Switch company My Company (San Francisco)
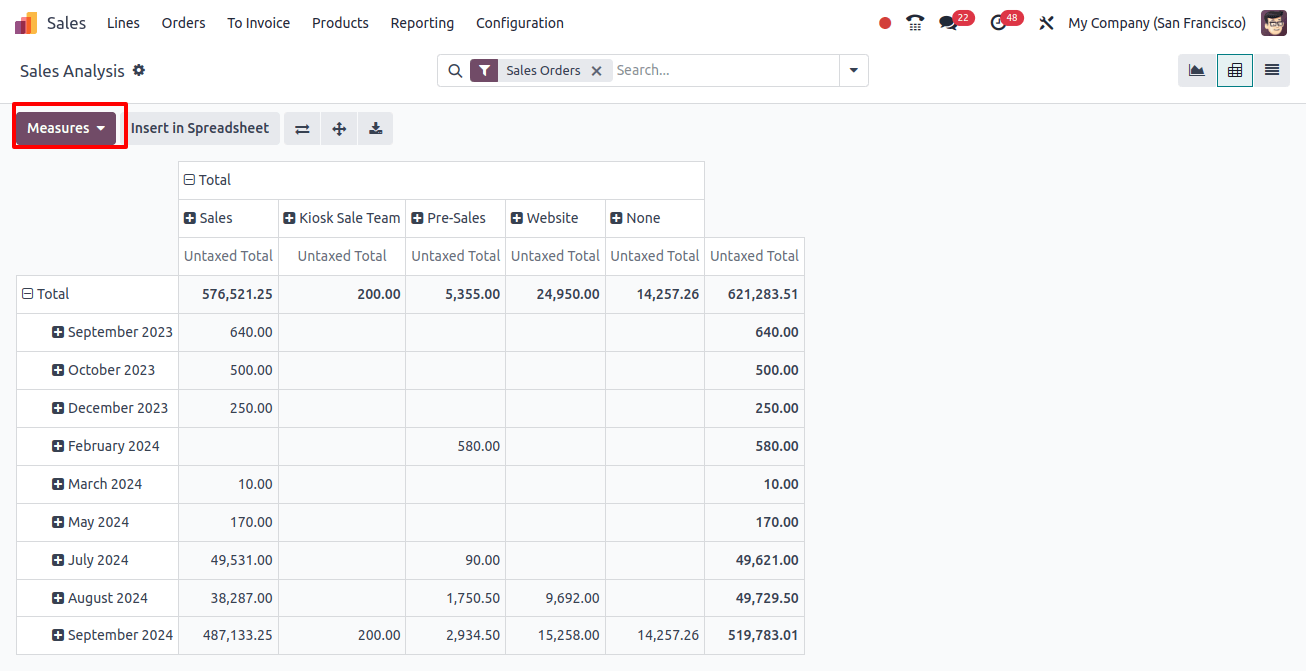The image size is (1306, 672). pyautogui.click(x=1157, y=23)
